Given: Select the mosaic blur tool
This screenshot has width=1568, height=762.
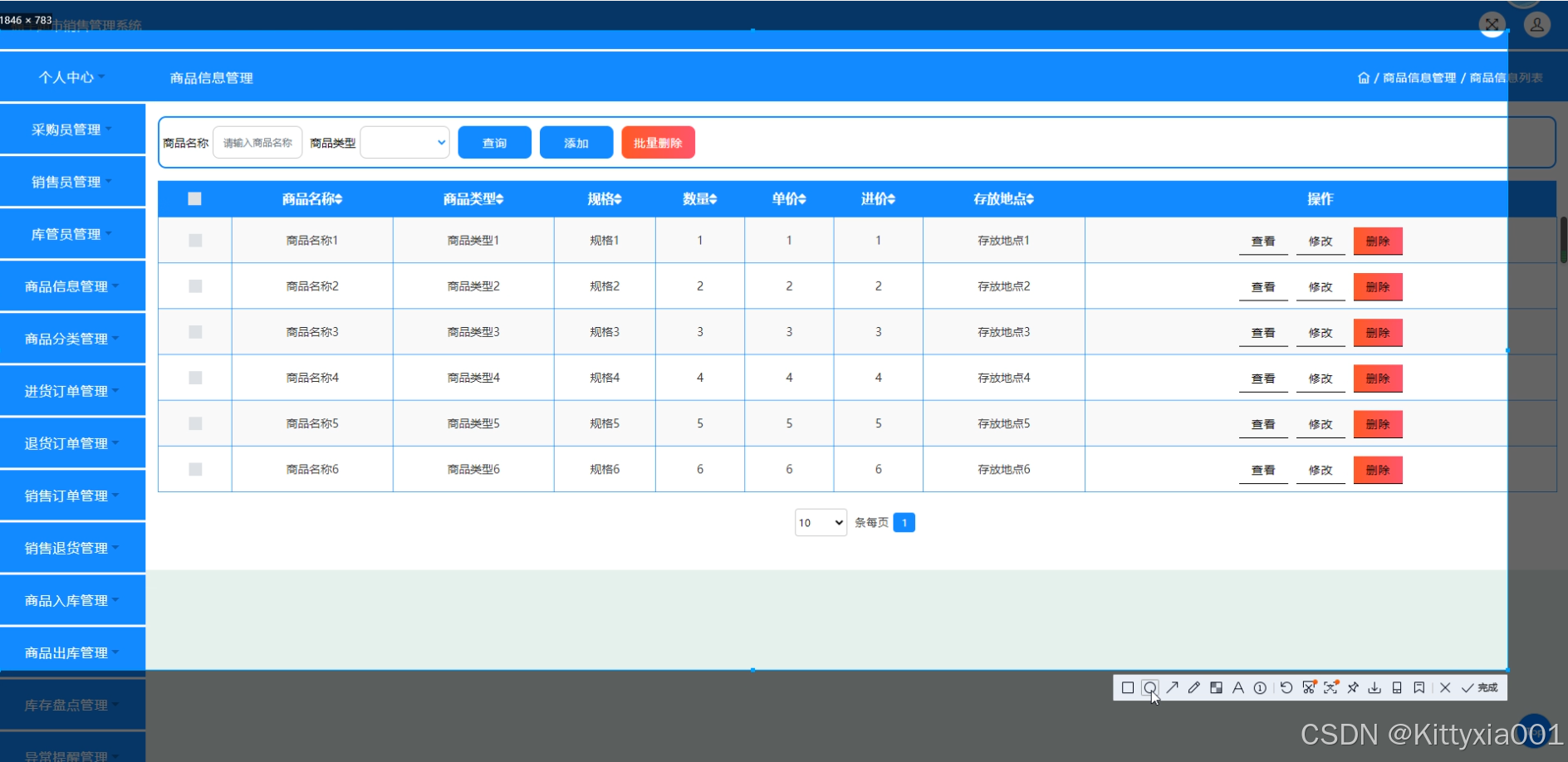Looking at the screenshot, I should pyautogui.click(x=1216, y=687).
